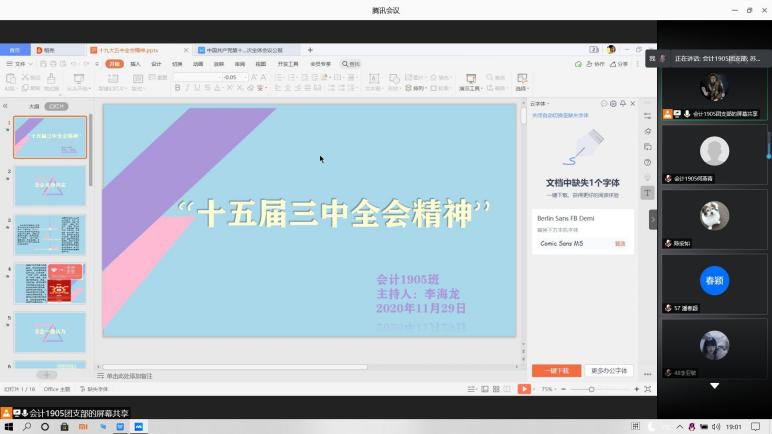Click the 更多办公字体 more fonts button
This screenshot has height=434, width=772.
(x=609, y=370)
